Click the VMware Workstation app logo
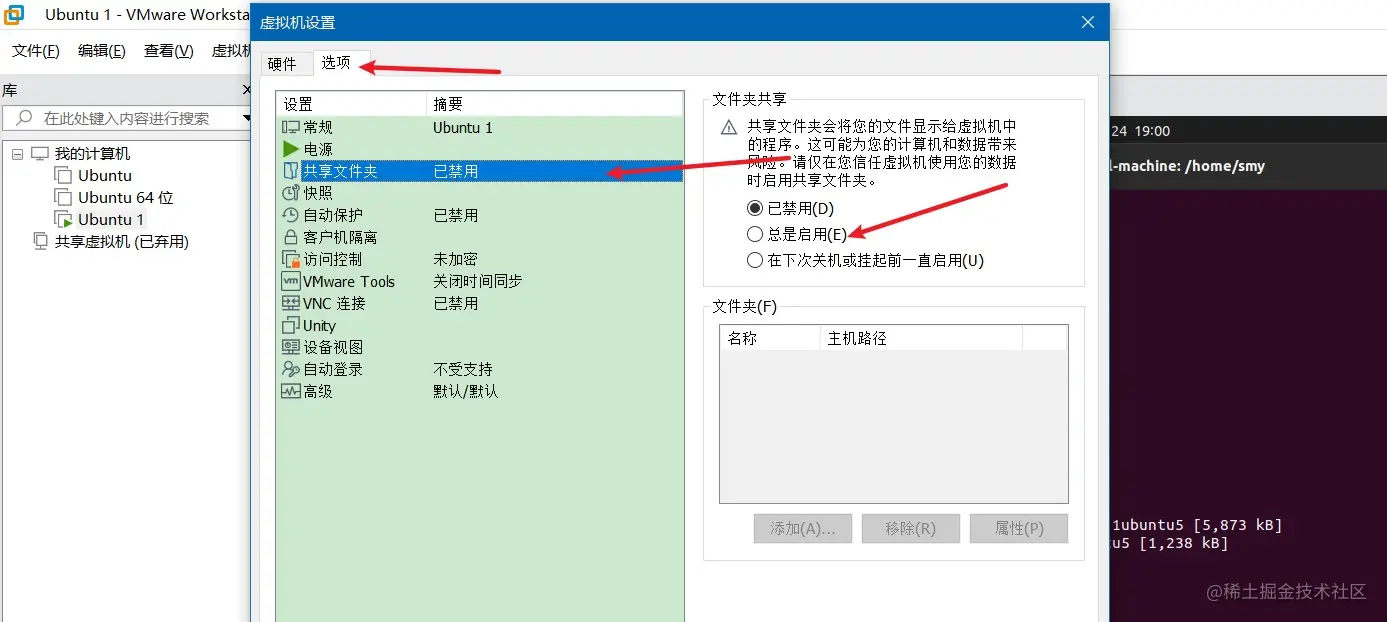 point(15,15)
